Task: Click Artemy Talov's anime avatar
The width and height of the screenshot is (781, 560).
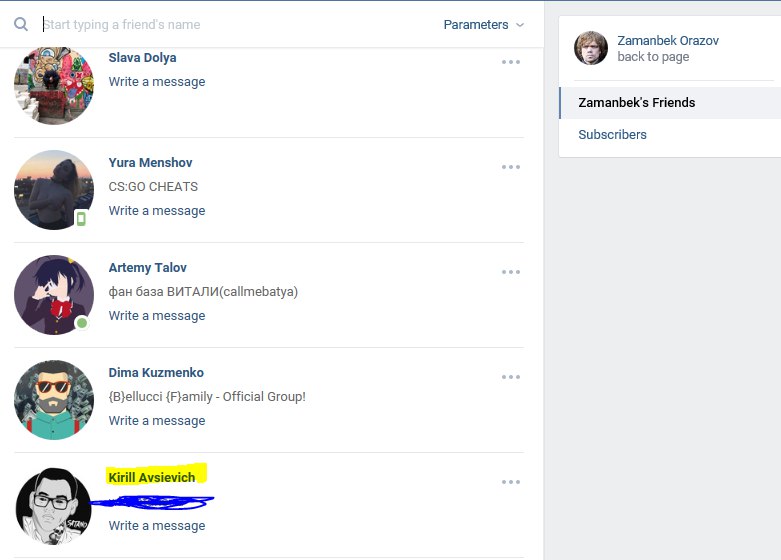Action: 54,295
